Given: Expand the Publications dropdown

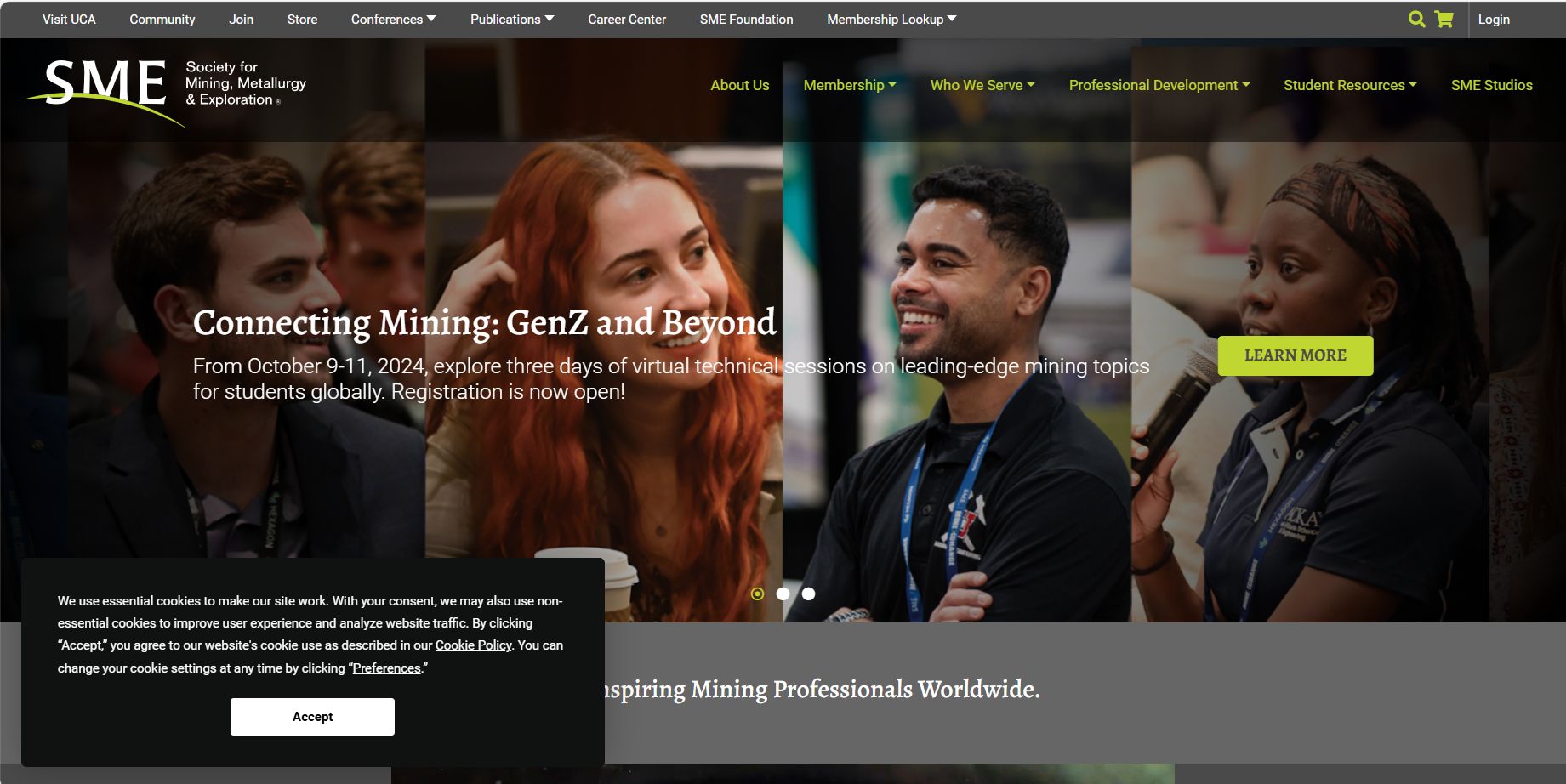Looking at the screenshot, I should 511,19.
